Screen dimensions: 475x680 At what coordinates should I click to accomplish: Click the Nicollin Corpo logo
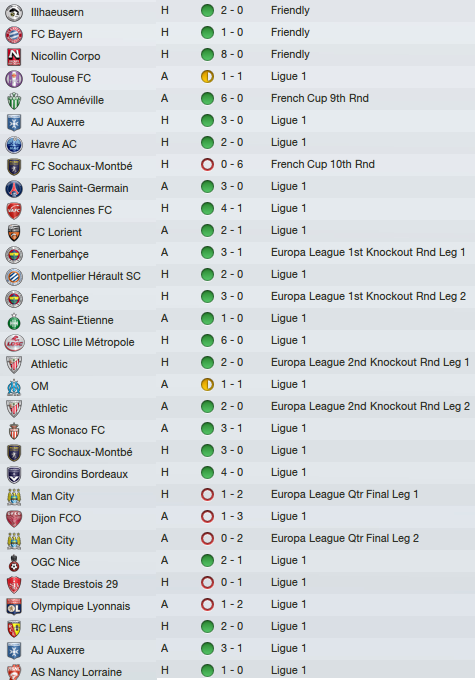[x=14, y=56]
